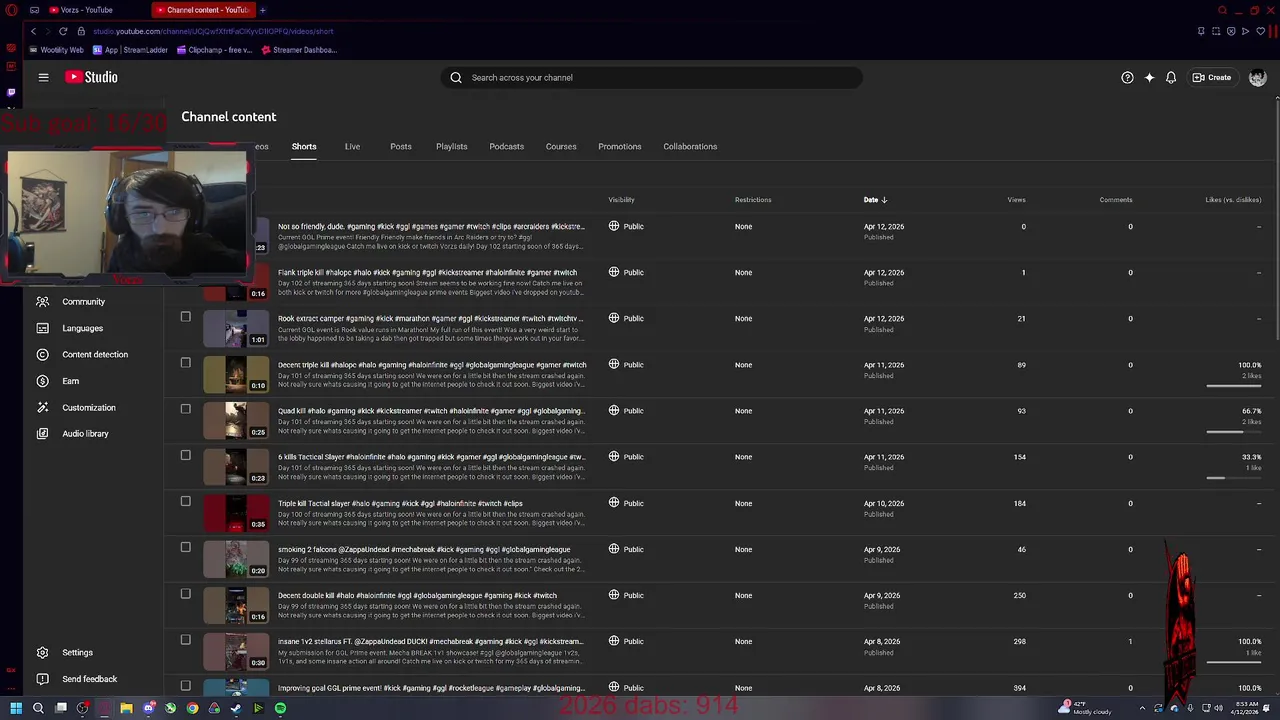Open Not so friendly, dude short title
1280x720 pixels.
(431, 226)
